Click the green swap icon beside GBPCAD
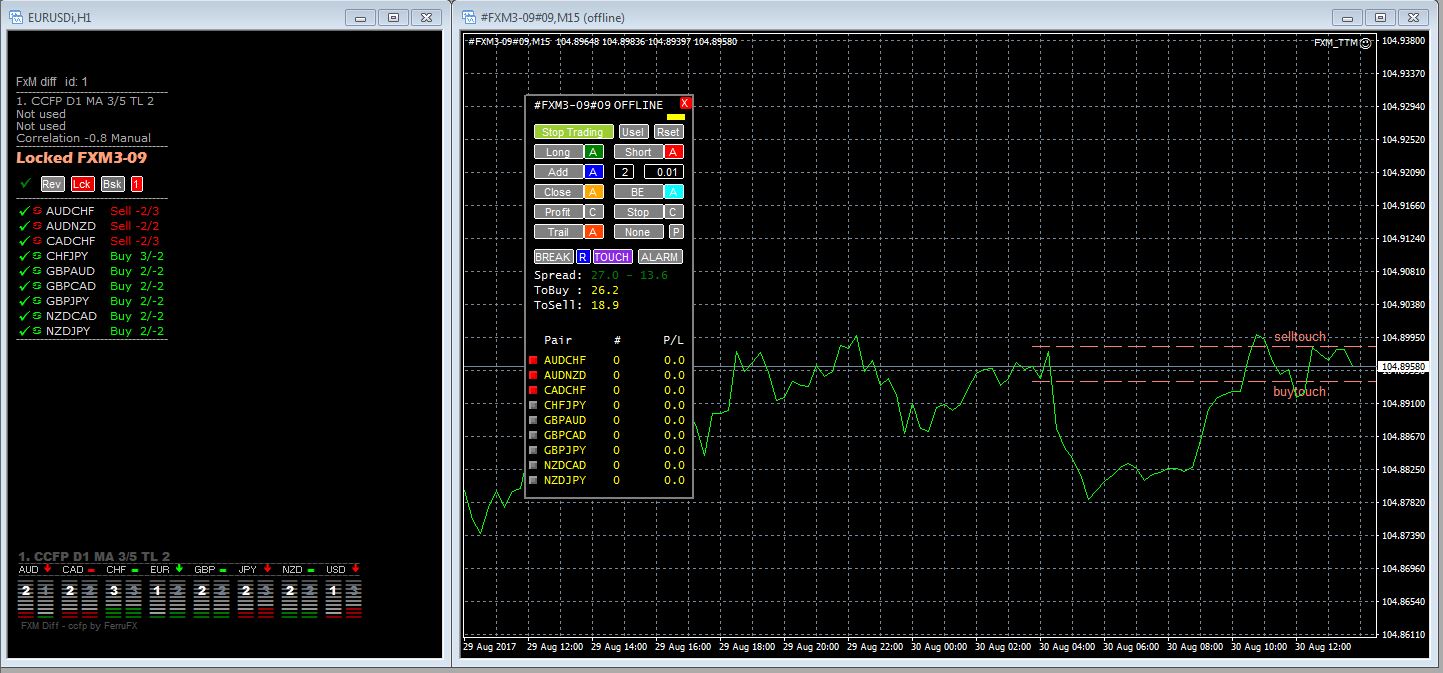Screen dimensions: 1443x673 pos(38,286)
